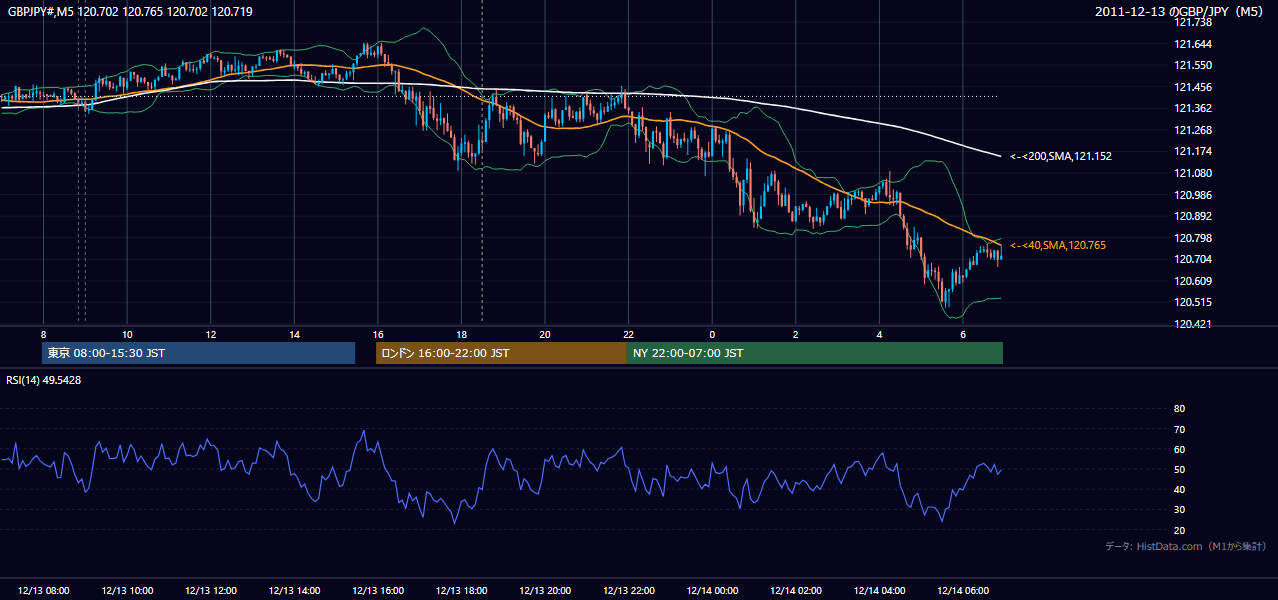Click hour label 10 under price chart
This screenshot has height=600, width=1278.
127,334
